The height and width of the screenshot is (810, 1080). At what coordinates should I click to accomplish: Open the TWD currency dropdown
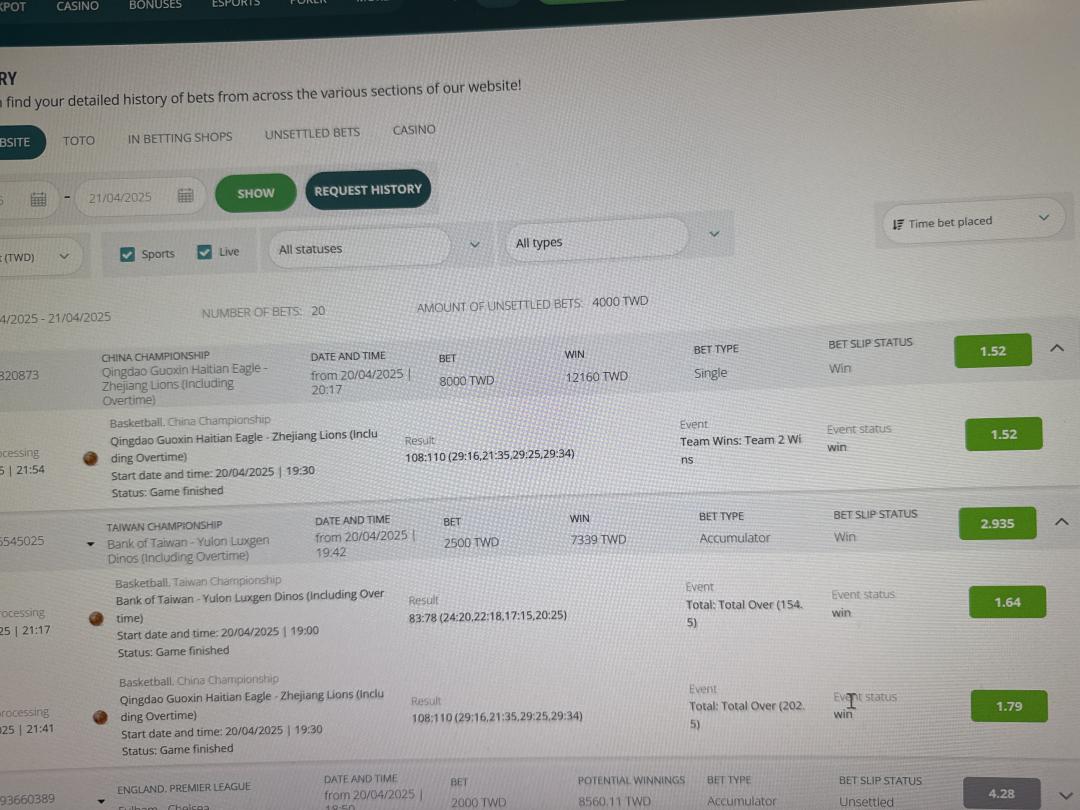[40, 257]
